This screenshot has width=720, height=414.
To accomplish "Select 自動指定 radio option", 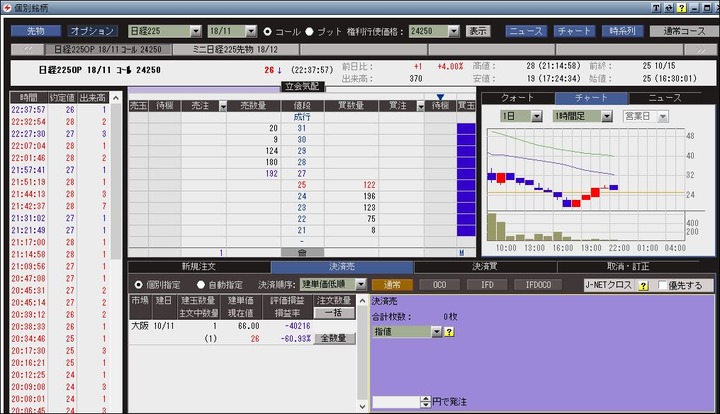I will pyautogui.click(x=201, y=285).
